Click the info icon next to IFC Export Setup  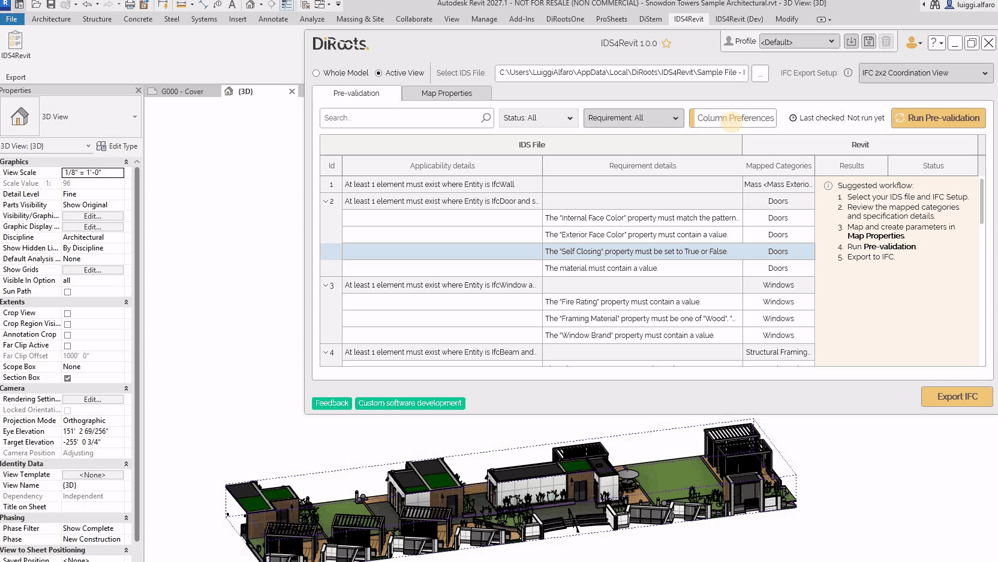(848, 73)
